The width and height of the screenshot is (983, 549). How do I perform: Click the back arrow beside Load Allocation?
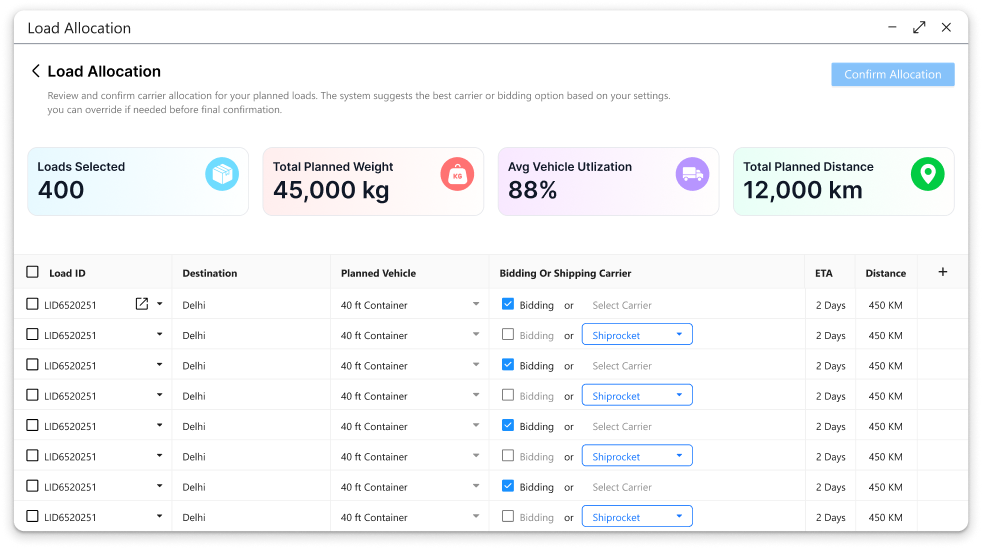coord(36,71)
